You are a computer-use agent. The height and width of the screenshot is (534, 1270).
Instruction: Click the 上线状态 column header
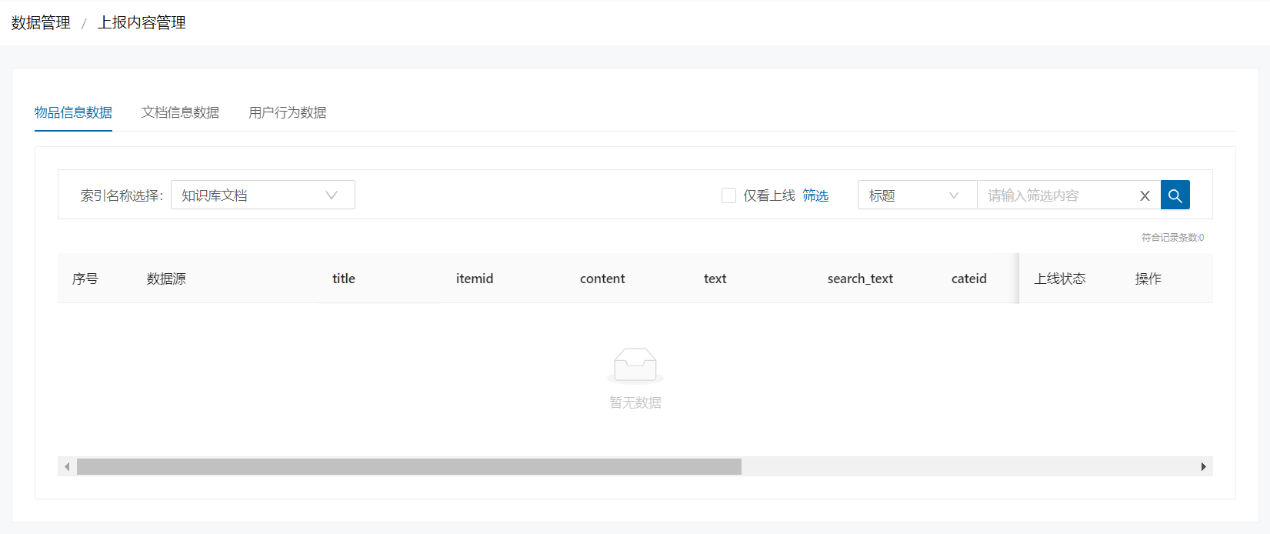click(1059, 279)
